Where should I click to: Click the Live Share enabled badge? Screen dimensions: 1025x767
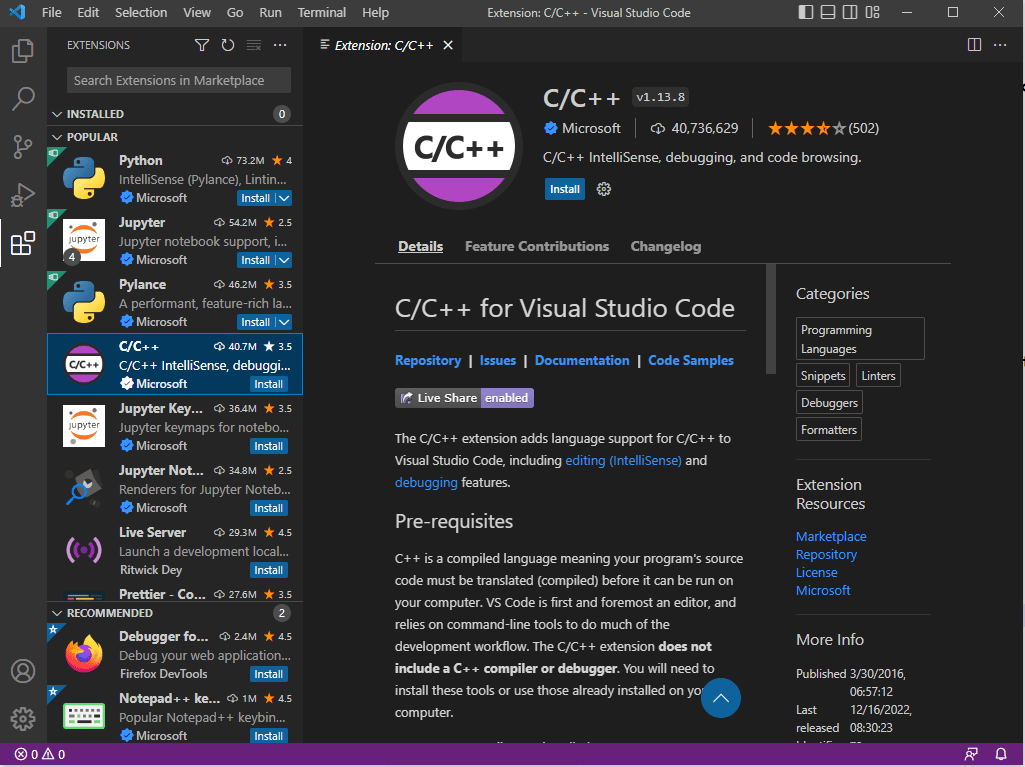point(464,398)
